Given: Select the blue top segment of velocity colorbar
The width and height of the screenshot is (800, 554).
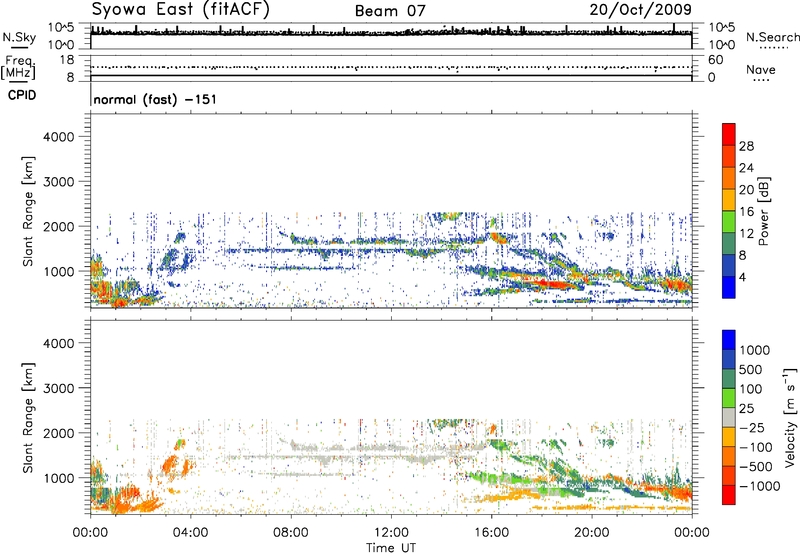Looking at the screenshot, I should click(x=729, y=340).
